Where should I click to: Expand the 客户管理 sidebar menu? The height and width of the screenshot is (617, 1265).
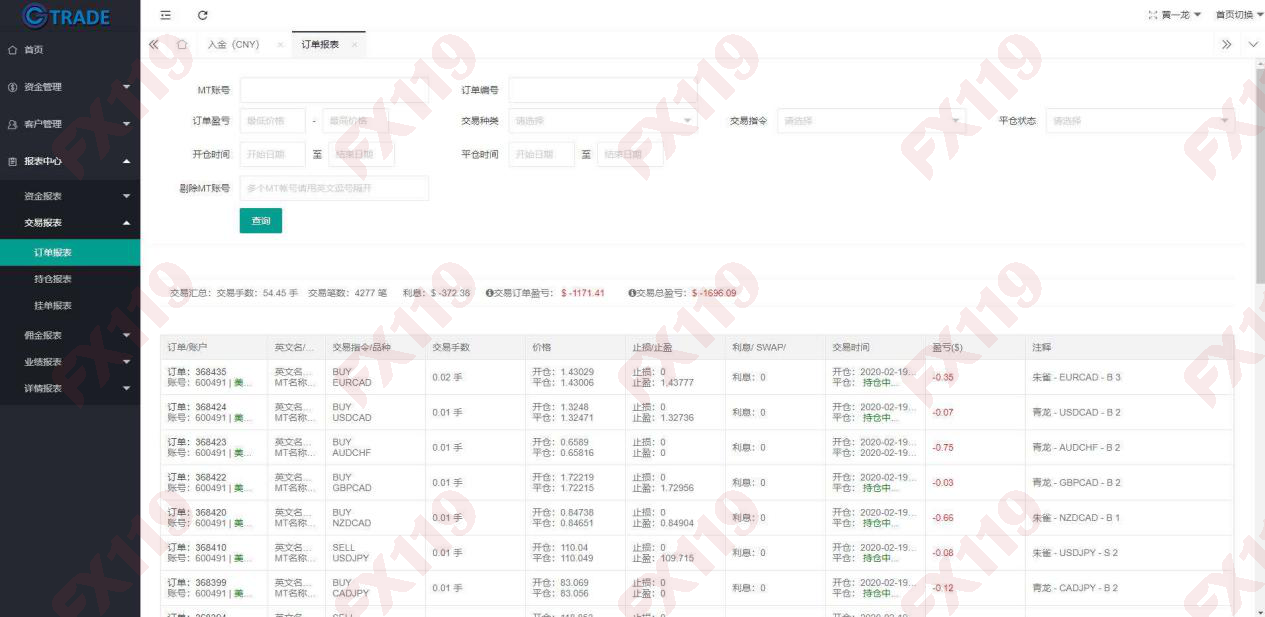point(70,124)
